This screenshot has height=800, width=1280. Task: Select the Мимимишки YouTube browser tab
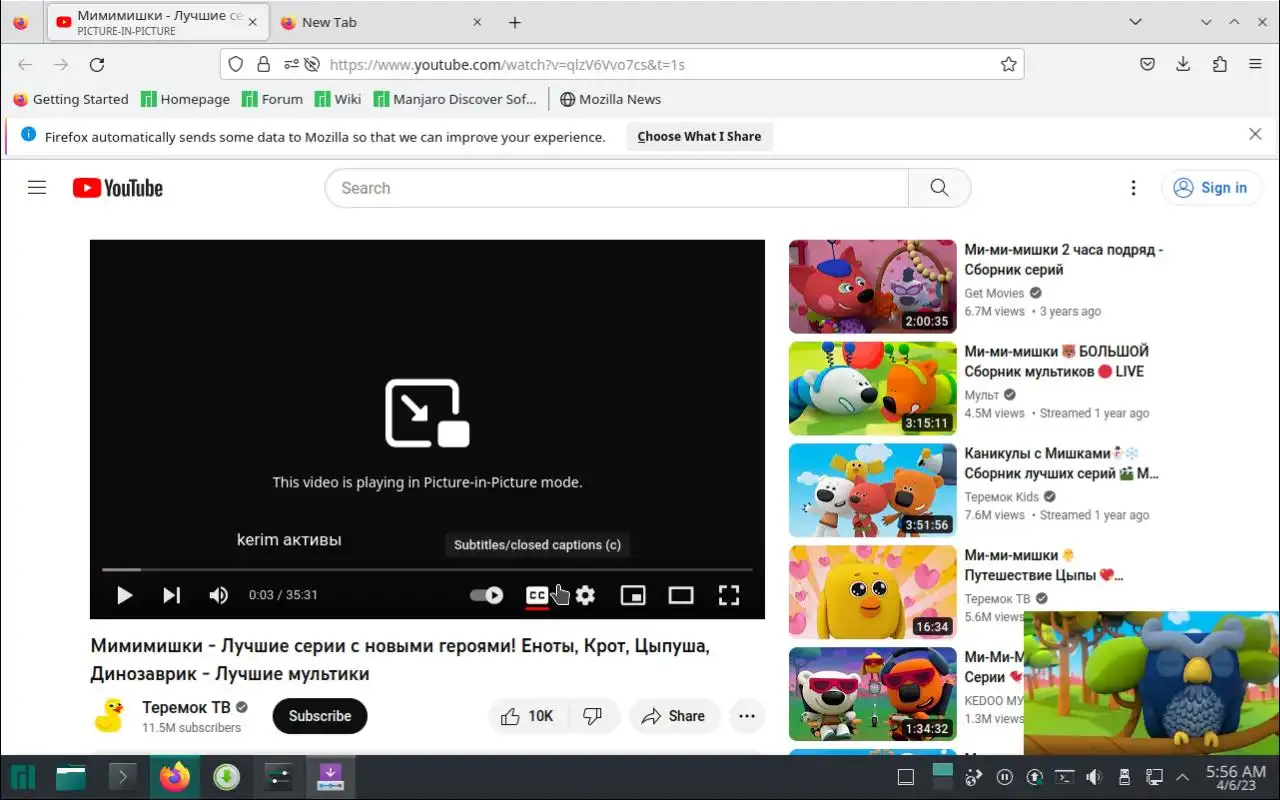[x=158, y=22]
